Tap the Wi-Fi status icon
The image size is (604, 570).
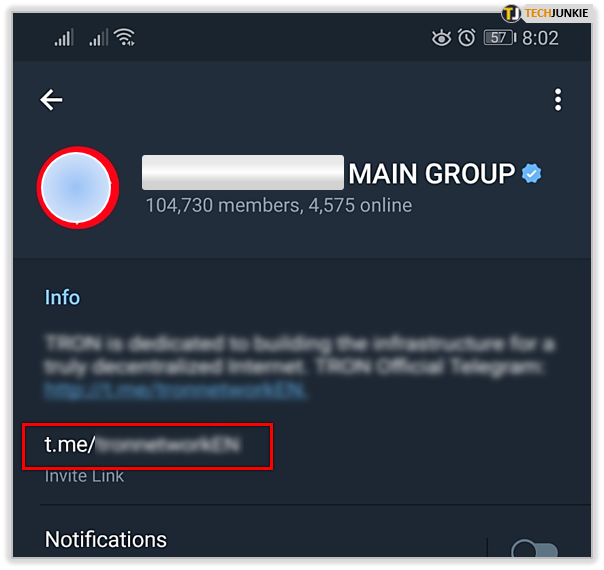tap(124, 37)
